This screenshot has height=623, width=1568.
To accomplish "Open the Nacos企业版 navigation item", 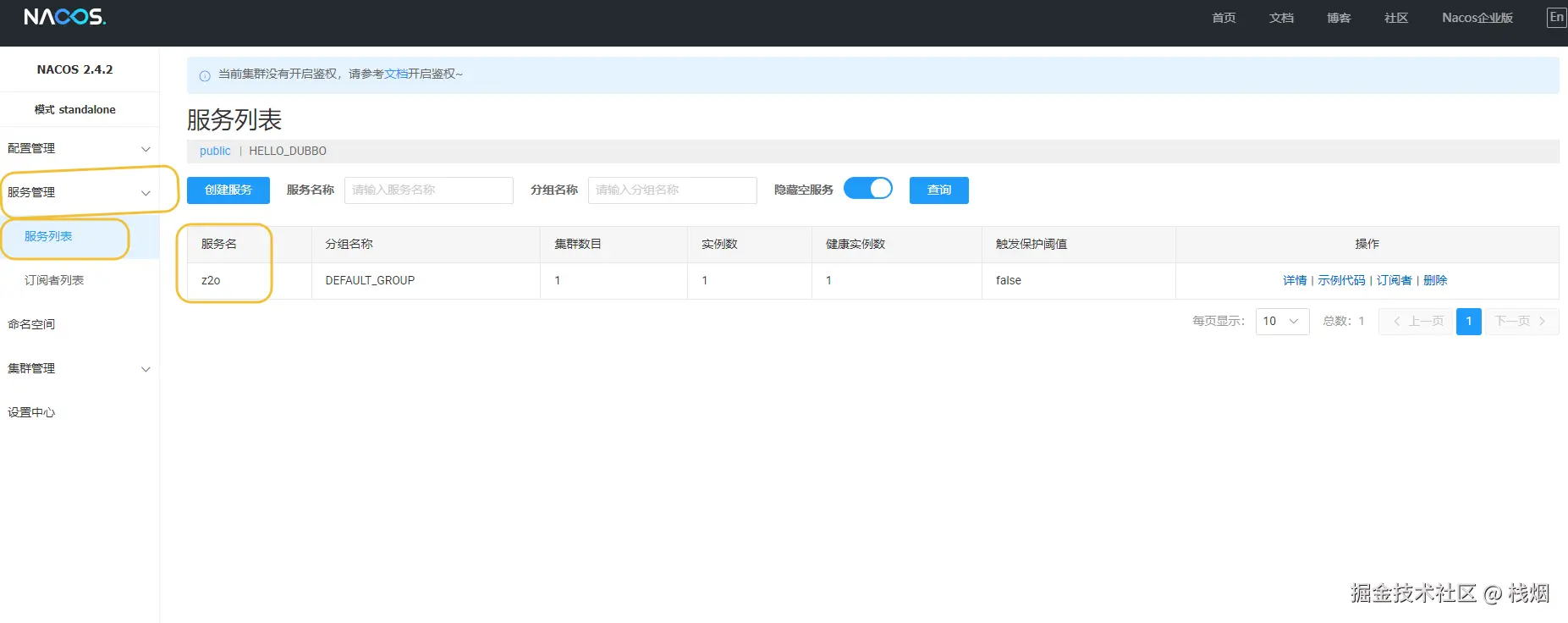I will 1477,18.
